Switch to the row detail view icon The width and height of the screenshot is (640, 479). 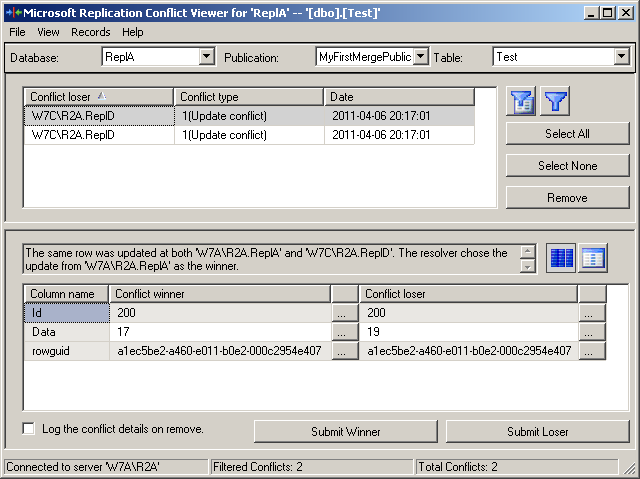coord(593,258)
